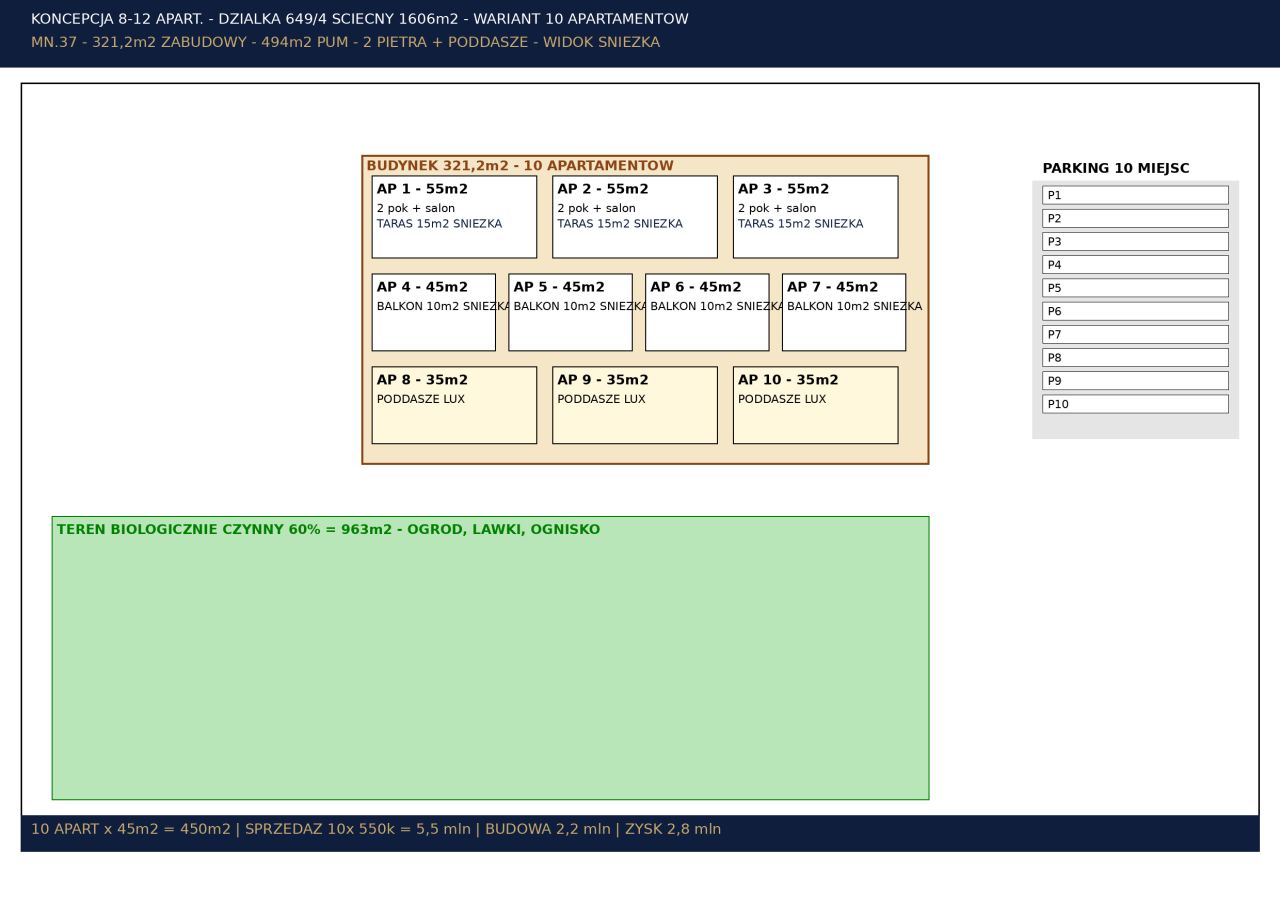Select the AP 10 - 35m2 attic apartment
Screen dimensions: 1280x905
point(816,405)
